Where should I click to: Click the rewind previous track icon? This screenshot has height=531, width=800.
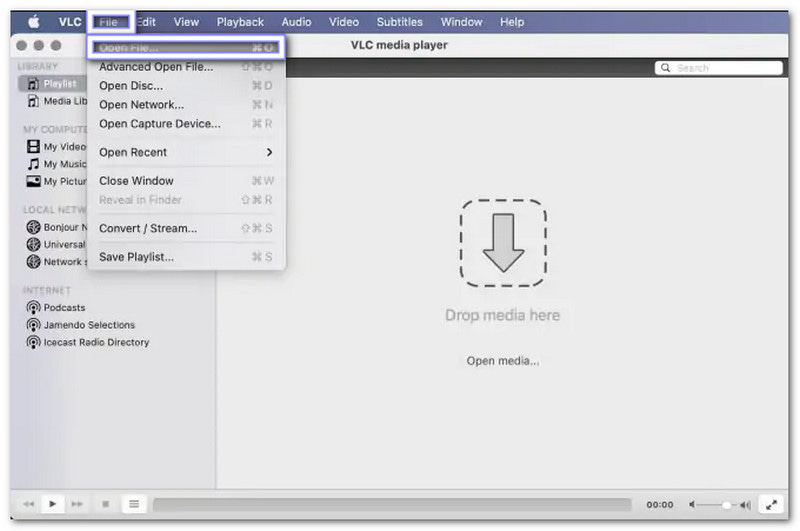pos(28,504)
